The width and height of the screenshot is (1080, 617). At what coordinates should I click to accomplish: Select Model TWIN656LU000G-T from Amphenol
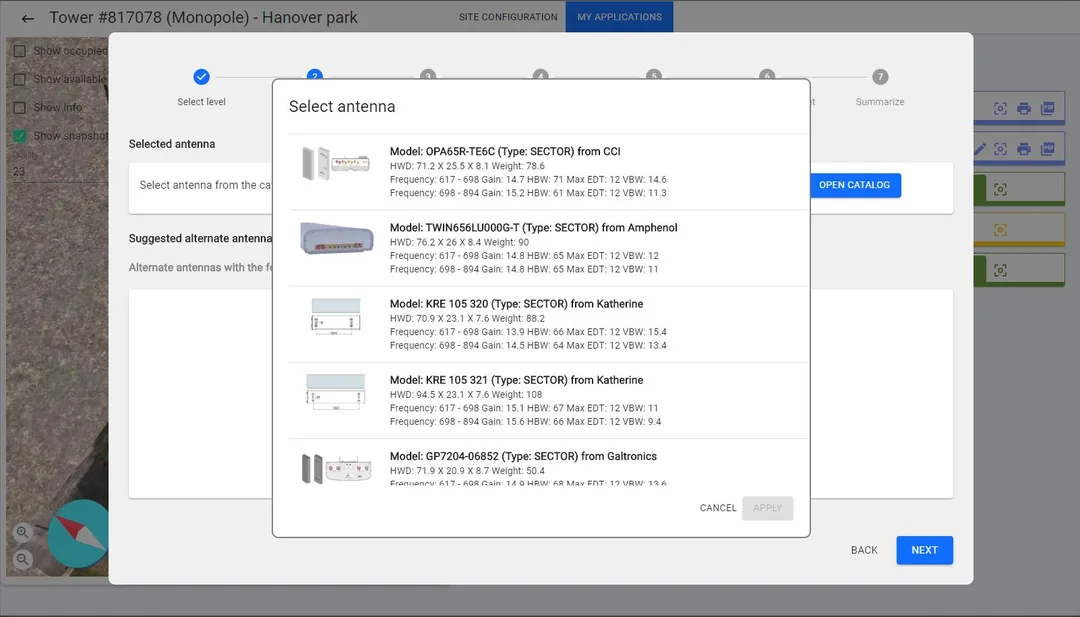tap(548, 248)
